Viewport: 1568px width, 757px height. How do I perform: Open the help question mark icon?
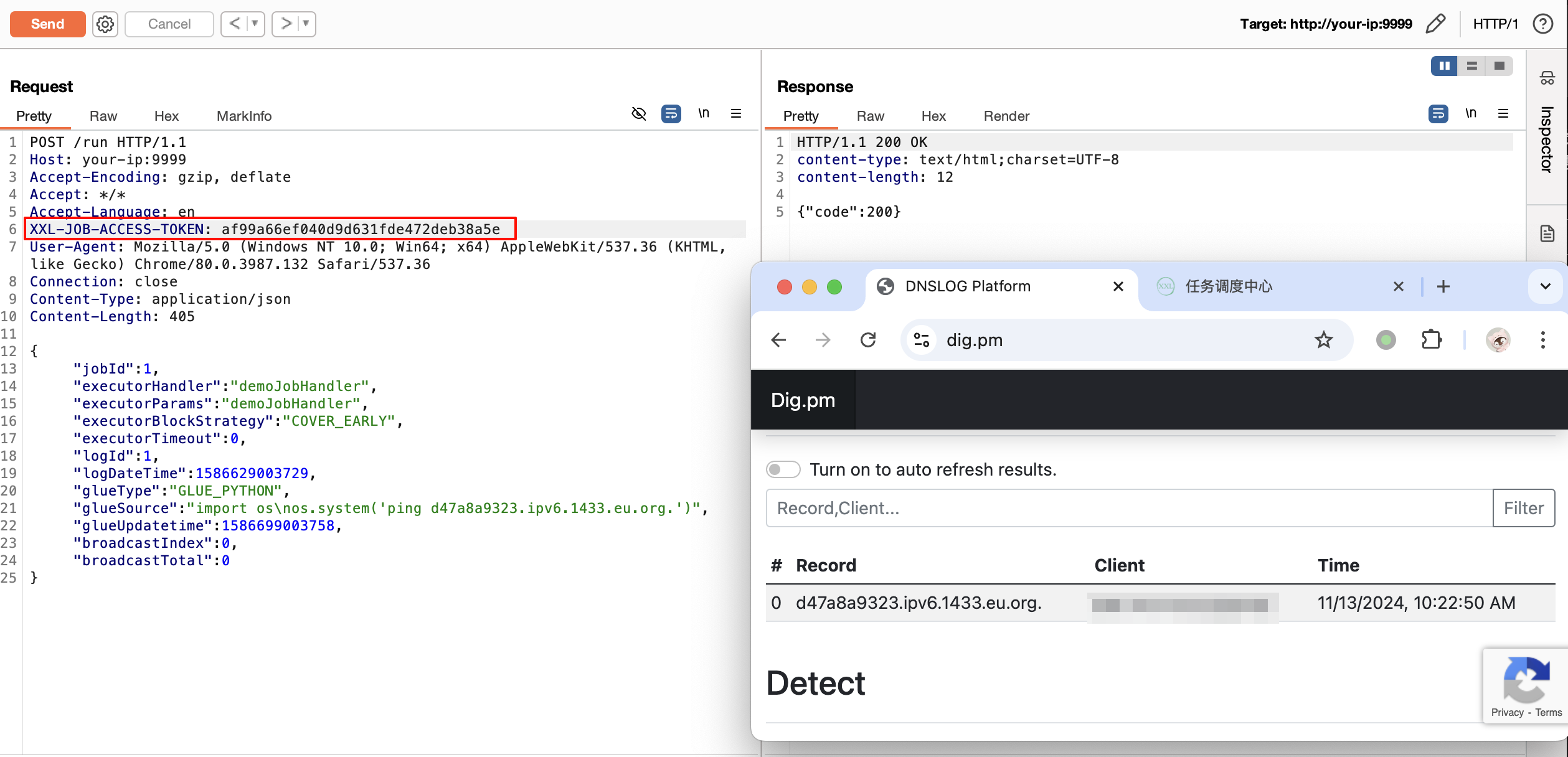(1543, 24)
